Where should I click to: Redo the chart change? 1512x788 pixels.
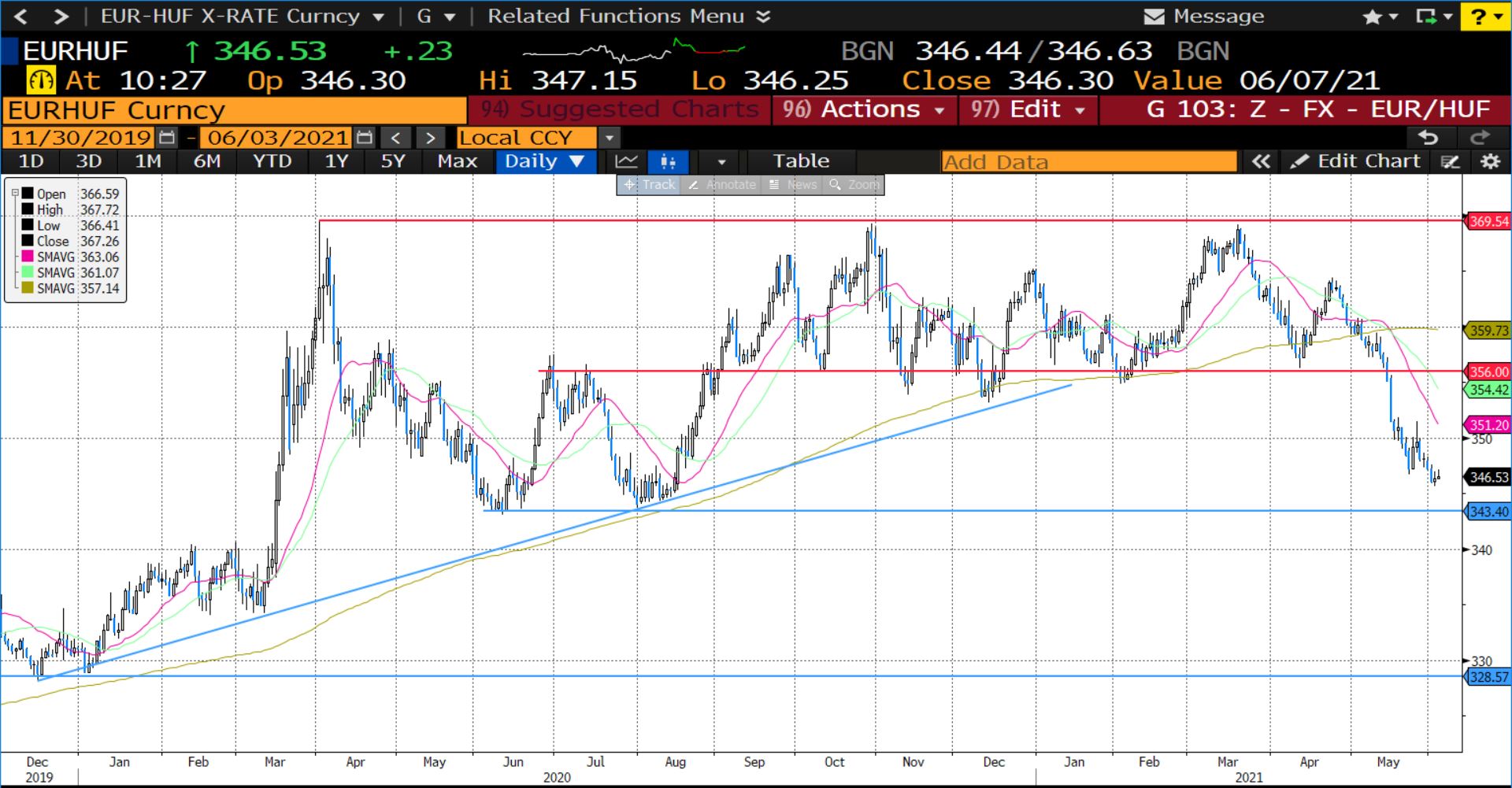coord(1480,138)
